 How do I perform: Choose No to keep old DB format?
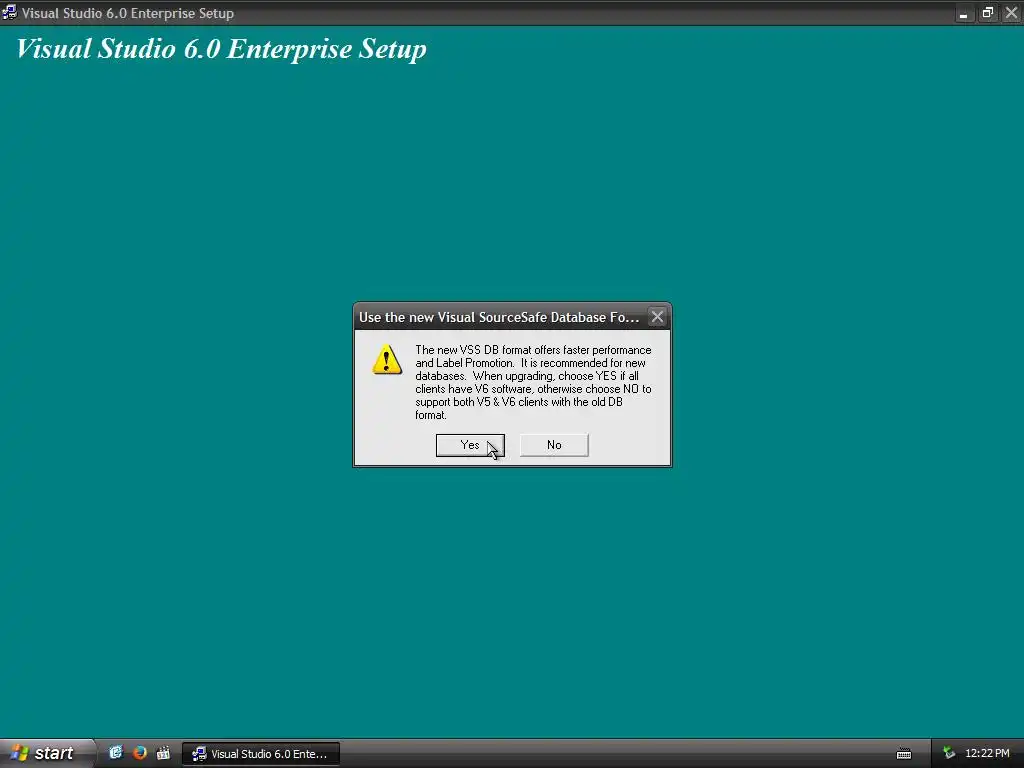pyautogui.click(x=554, y=445)
